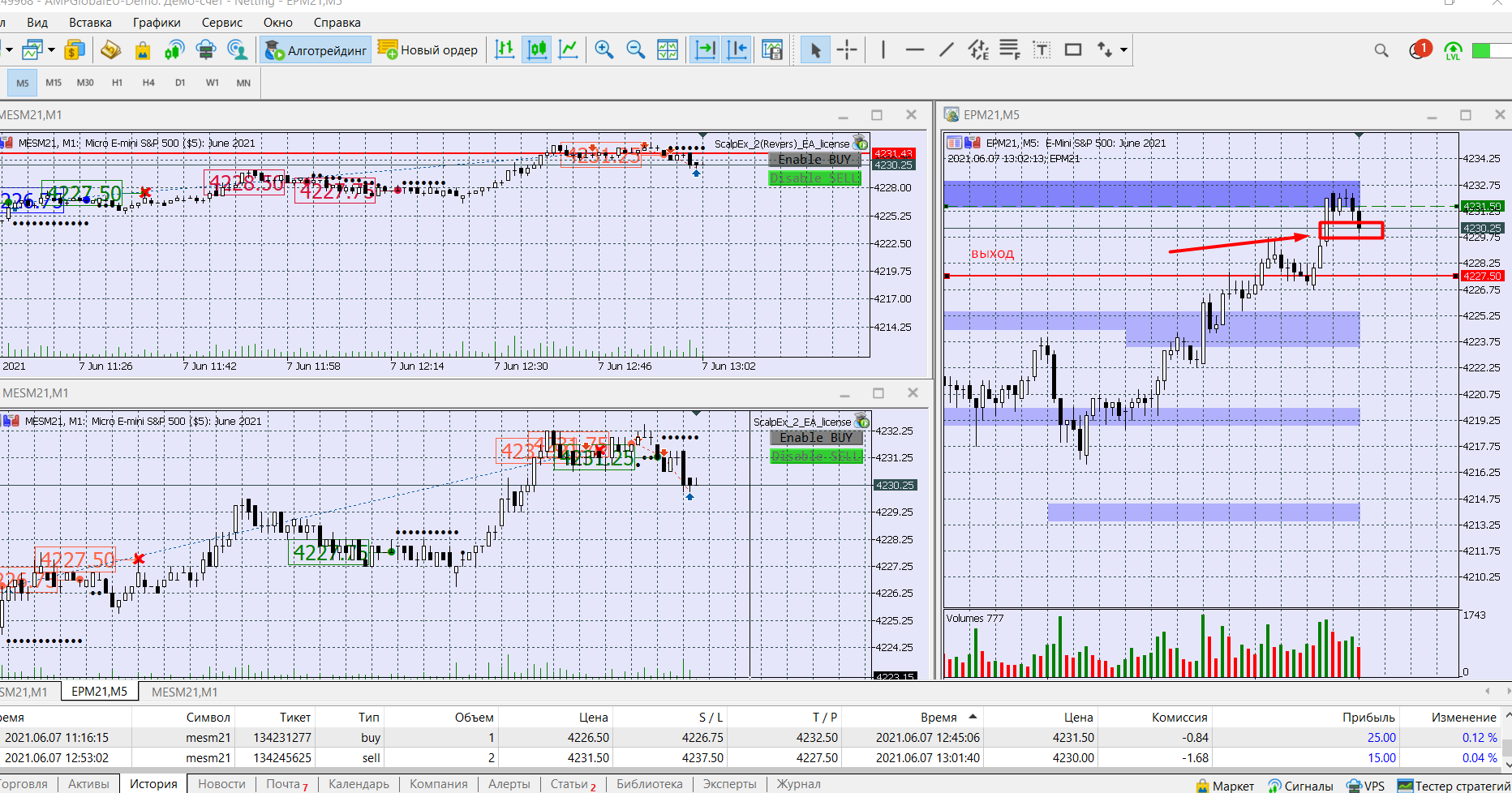Open the История terminal tab
Image resolution: width=1512 pixels, height=793 pixels.
[153, 784]
